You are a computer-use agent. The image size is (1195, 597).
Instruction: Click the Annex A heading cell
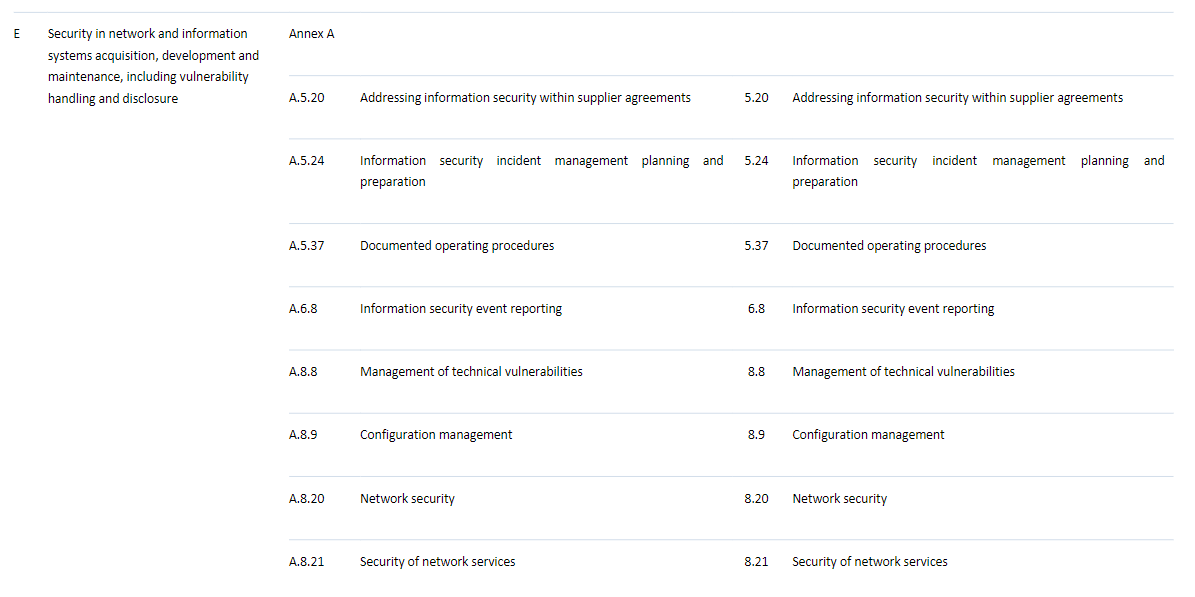(311, 33)
